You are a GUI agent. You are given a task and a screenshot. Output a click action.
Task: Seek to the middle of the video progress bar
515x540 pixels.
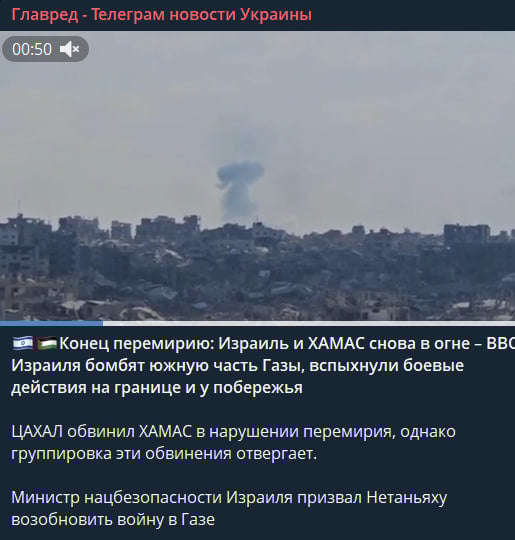click(257, 323)
